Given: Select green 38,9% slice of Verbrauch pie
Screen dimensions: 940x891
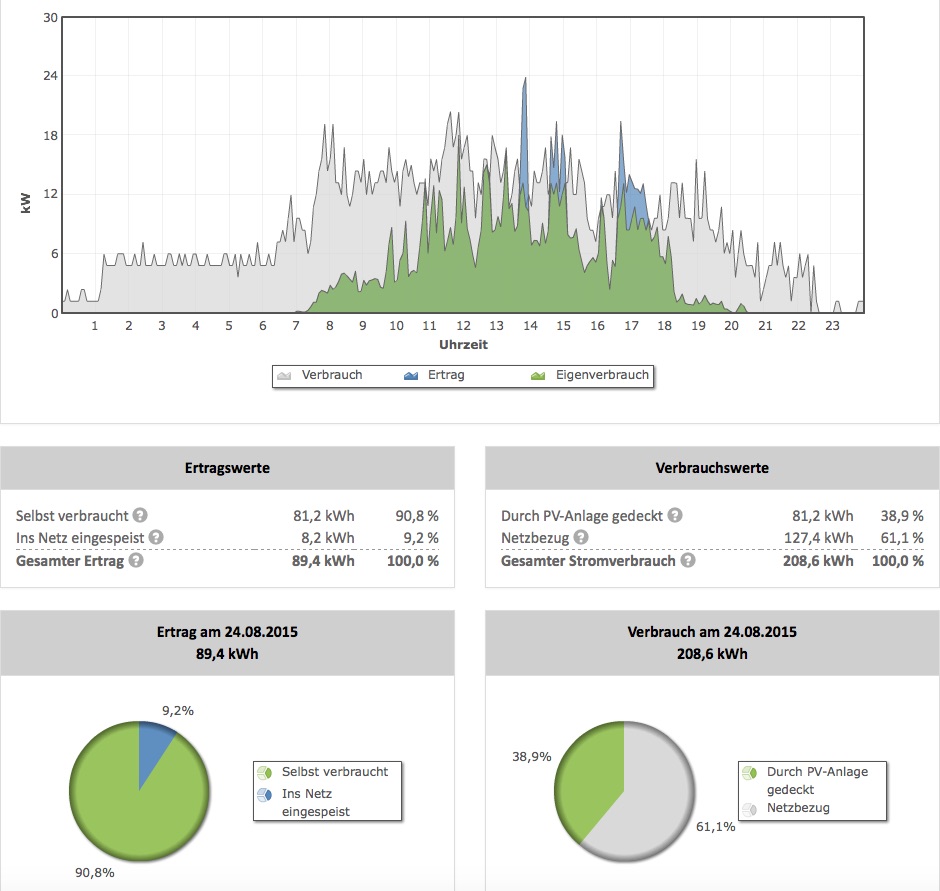Looking at the screenshot, I should click(592, 770).
